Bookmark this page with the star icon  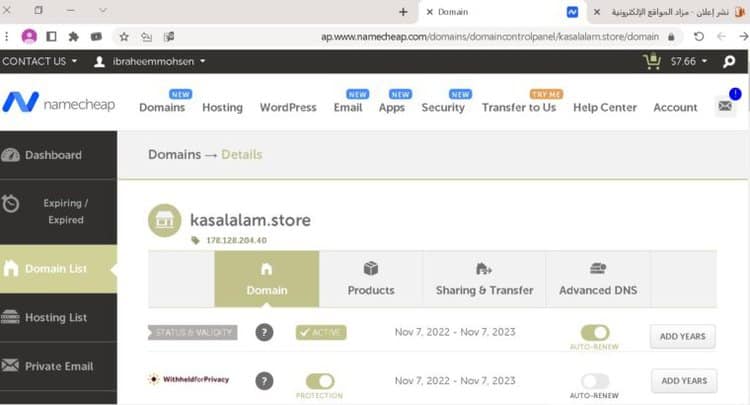124,36
